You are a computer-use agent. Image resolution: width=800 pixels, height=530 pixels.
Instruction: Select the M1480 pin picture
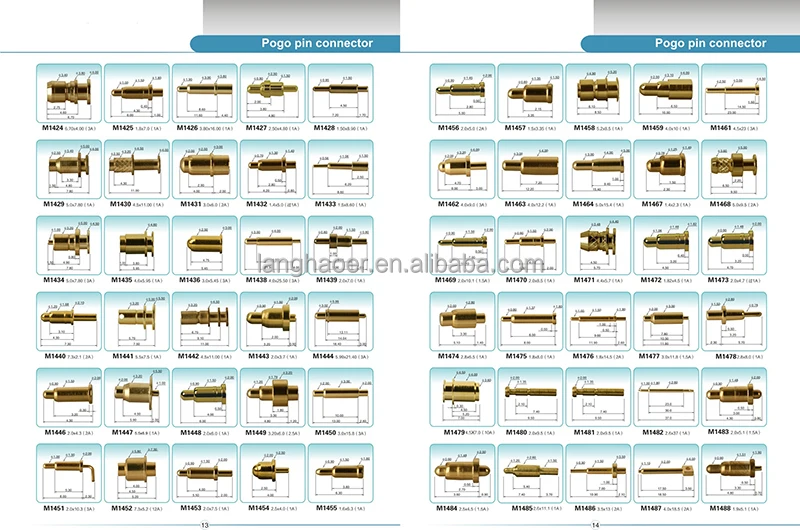[x=530, y=397]
